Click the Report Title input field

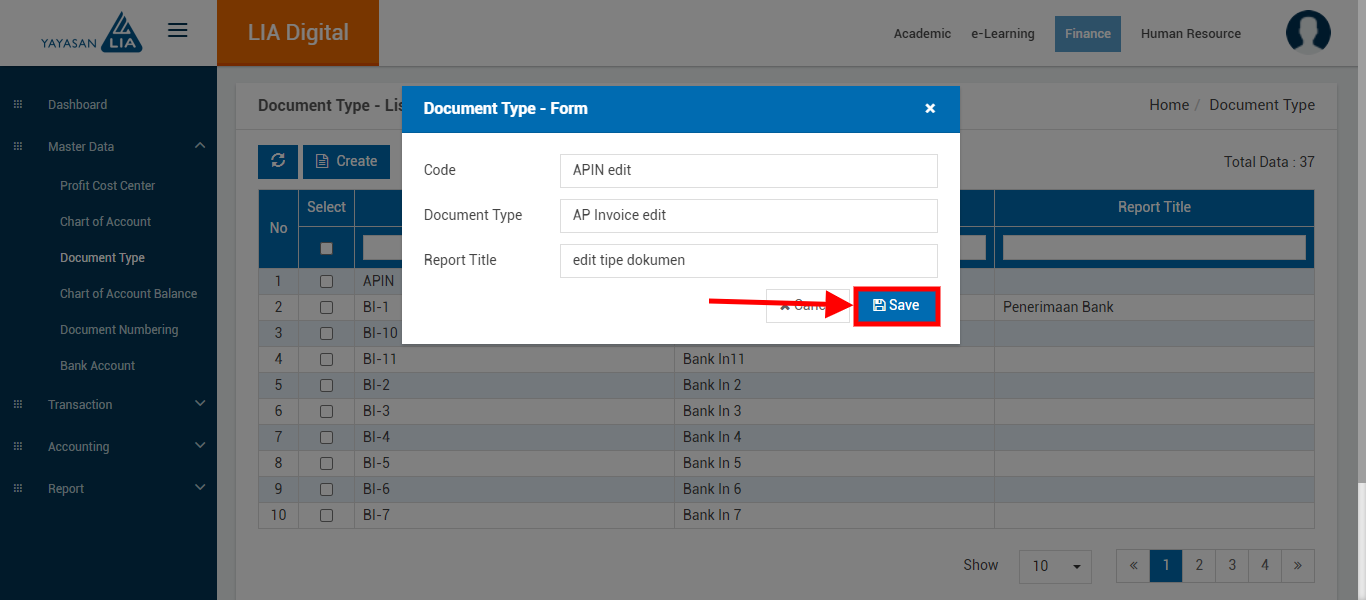[x=748, y=261]
